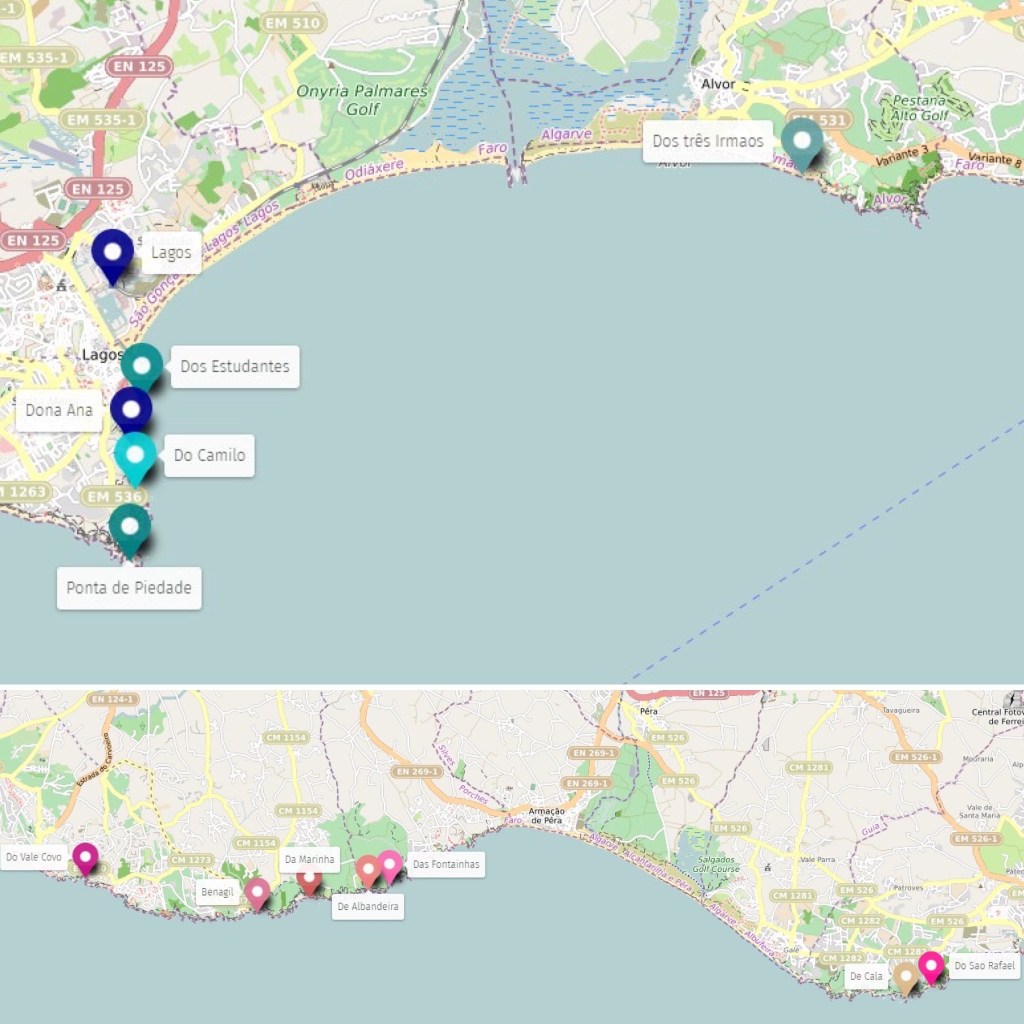Select the Do Camilo label box
Viewport: 1024px width, 1024px height.
pos(210,455)
